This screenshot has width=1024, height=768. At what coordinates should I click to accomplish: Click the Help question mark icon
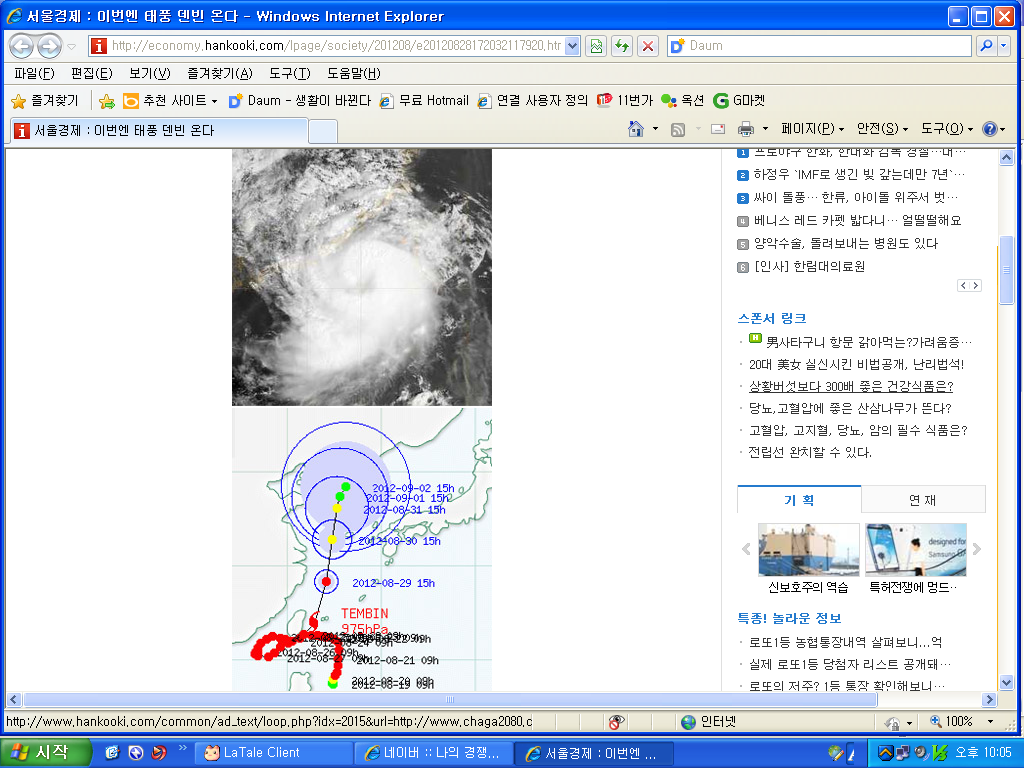989,129
